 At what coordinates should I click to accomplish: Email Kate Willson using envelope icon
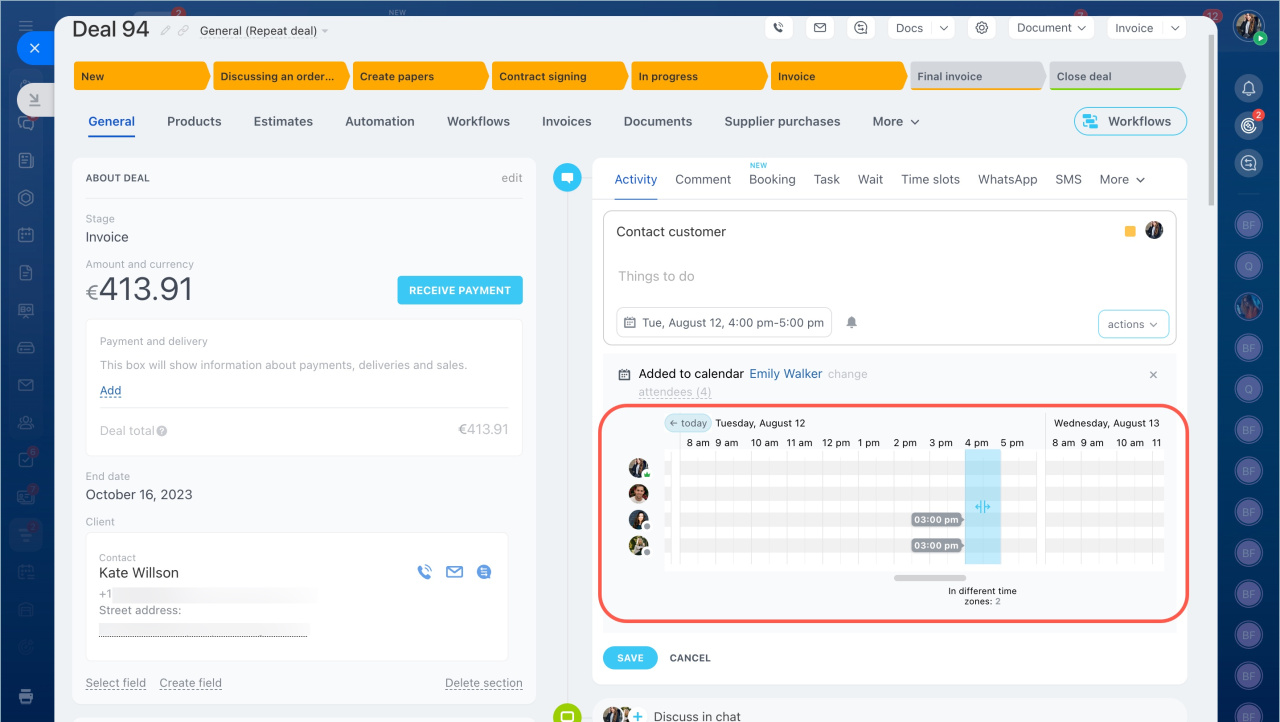tap(455, 572)
